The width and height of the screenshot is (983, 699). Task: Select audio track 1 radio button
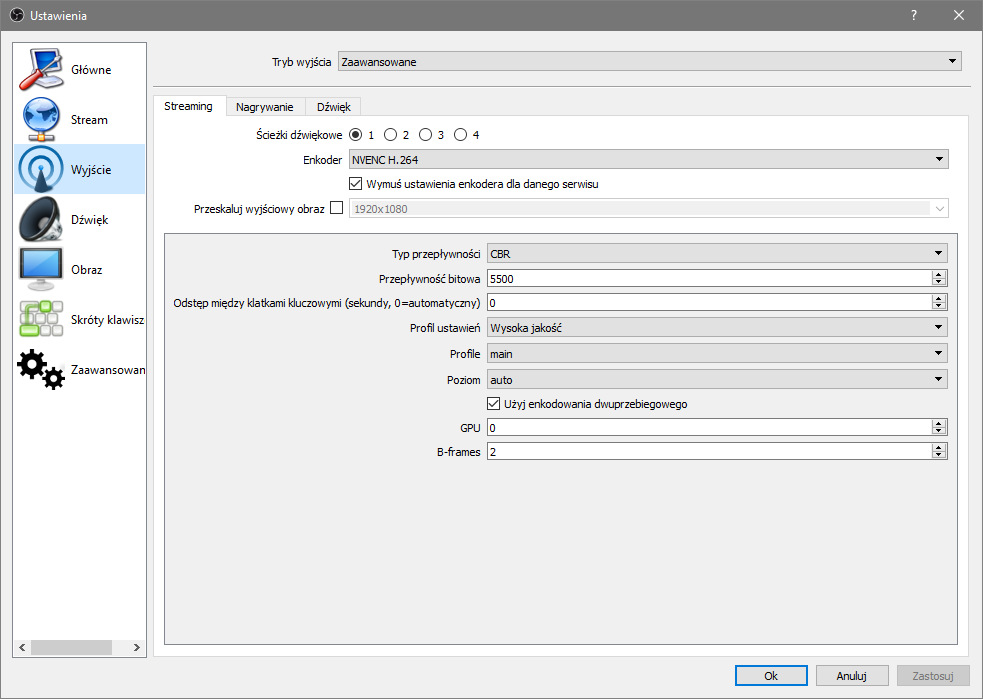[355, 135]
